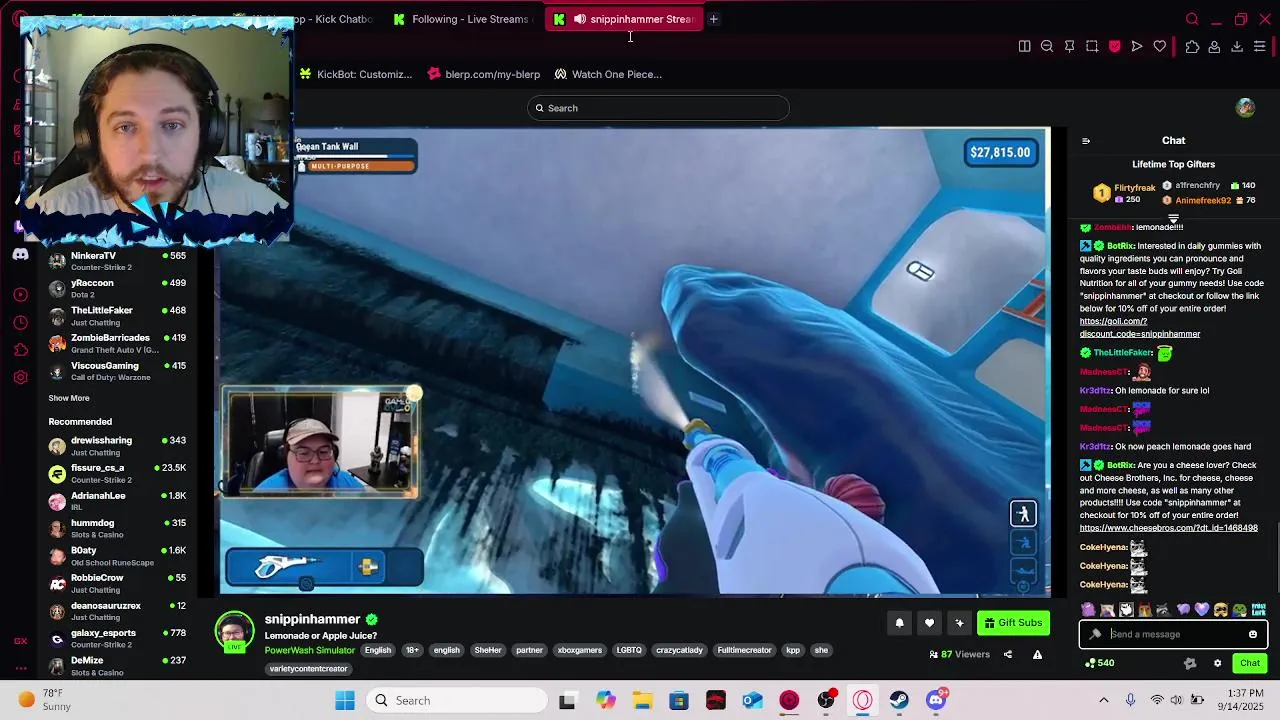Show hidden system tray icons
Screen dimensions: 1280x720
tap(1104, 700)
